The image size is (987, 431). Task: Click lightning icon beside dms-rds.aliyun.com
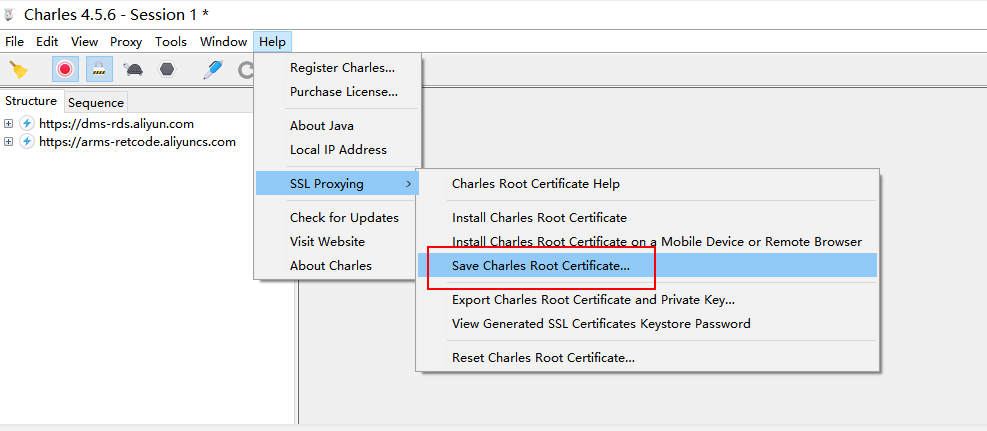(26, 123)
